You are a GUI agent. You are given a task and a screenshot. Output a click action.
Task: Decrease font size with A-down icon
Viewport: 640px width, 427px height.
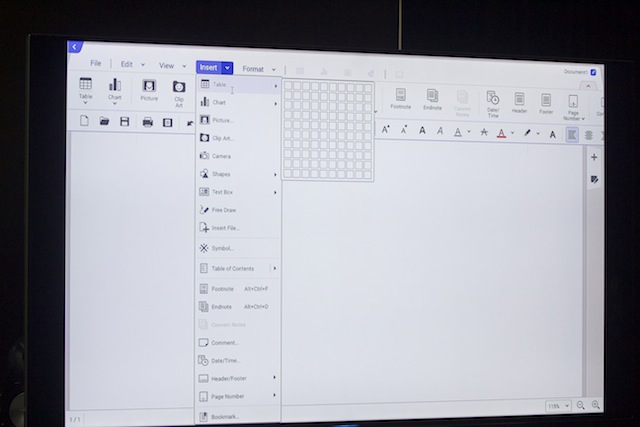click(x=404, y=130)
